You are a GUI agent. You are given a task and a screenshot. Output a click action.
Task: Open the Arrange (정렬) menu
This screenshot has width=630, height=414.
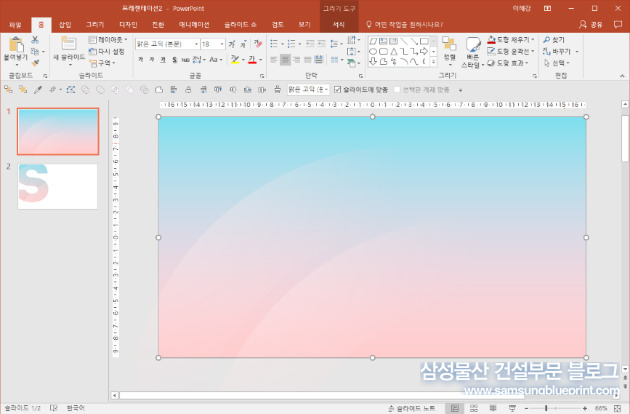tap(449, 51)
